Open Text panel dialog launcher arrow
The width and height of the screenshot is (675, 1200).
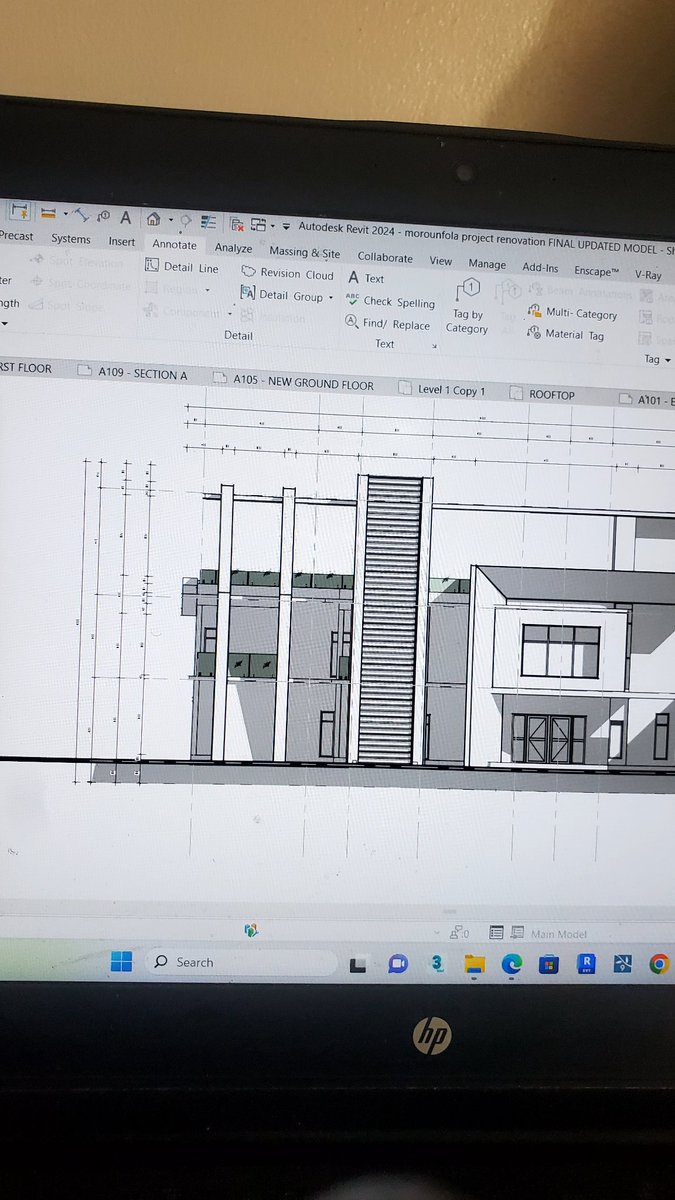point(434,346)
